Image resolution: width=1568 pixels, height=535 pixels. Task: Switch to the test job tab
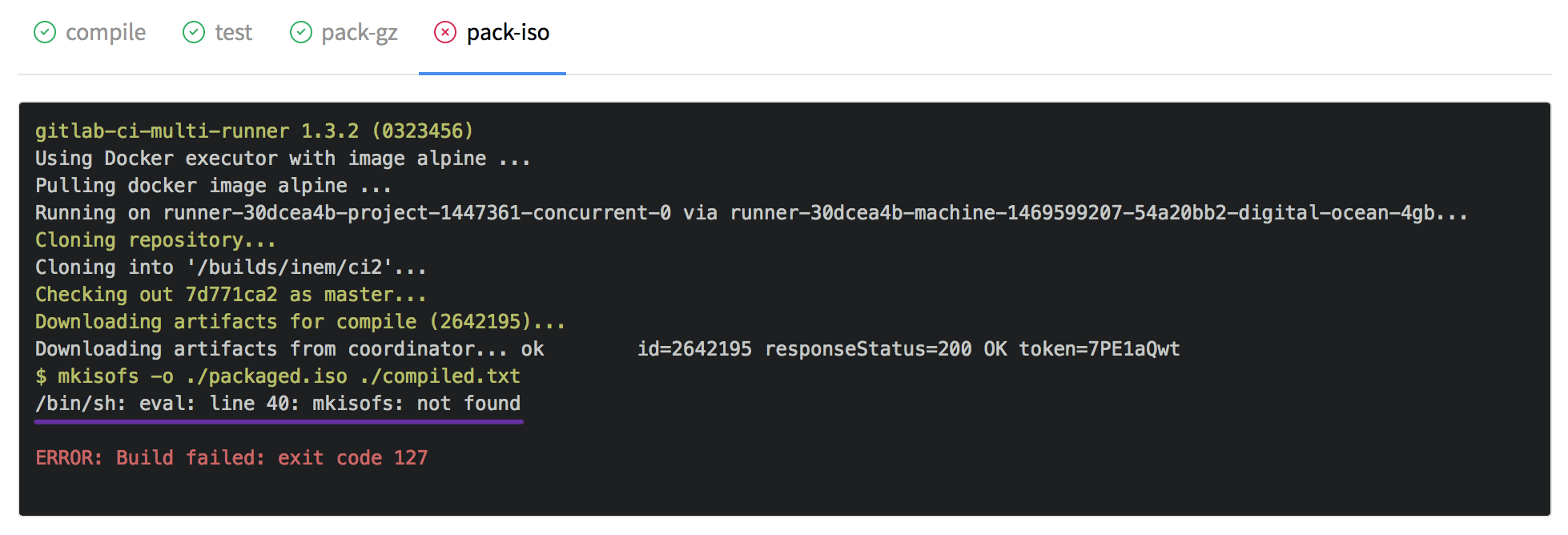233,32
